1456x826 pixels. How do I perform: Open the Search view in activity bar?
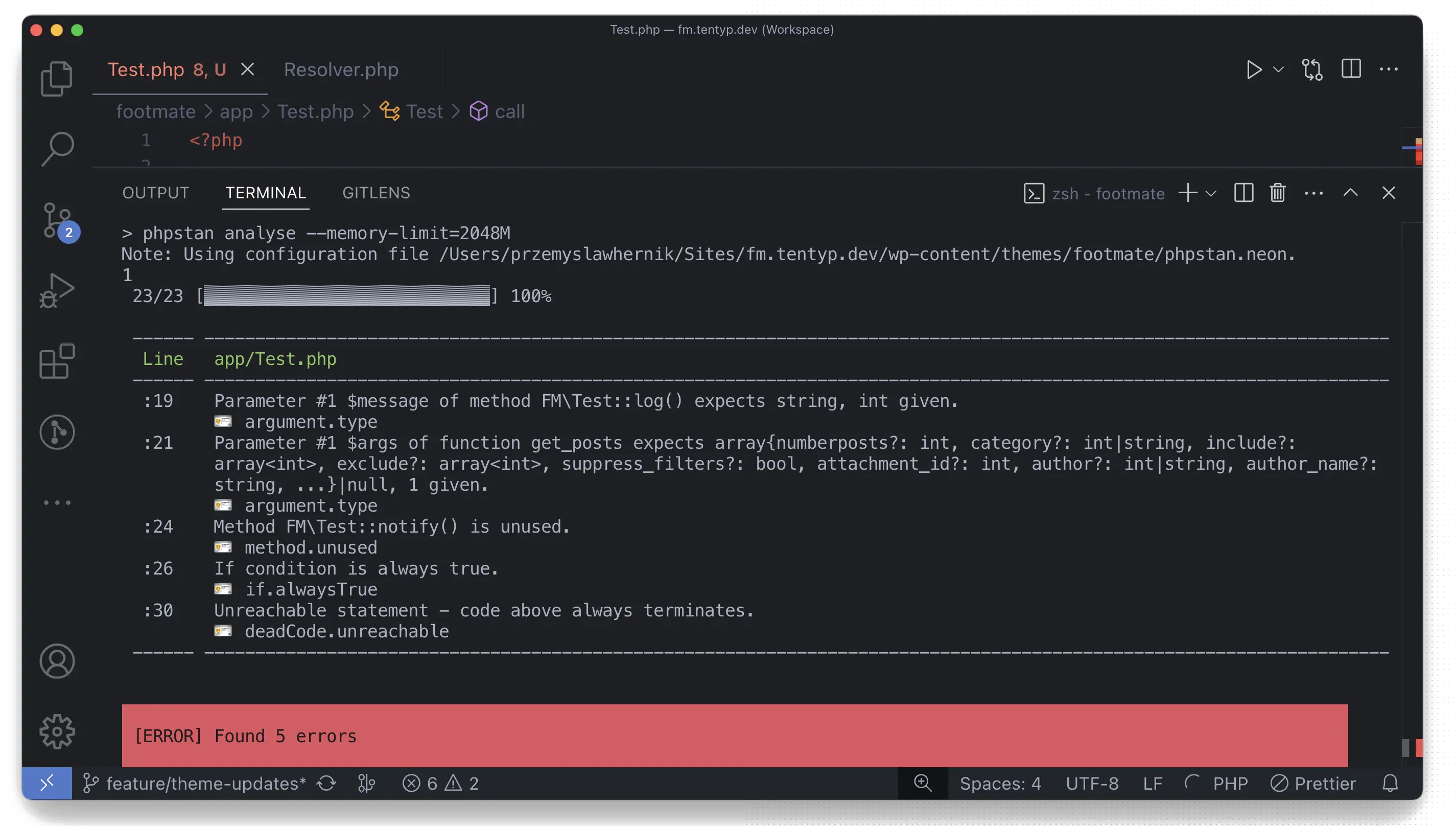57,149
